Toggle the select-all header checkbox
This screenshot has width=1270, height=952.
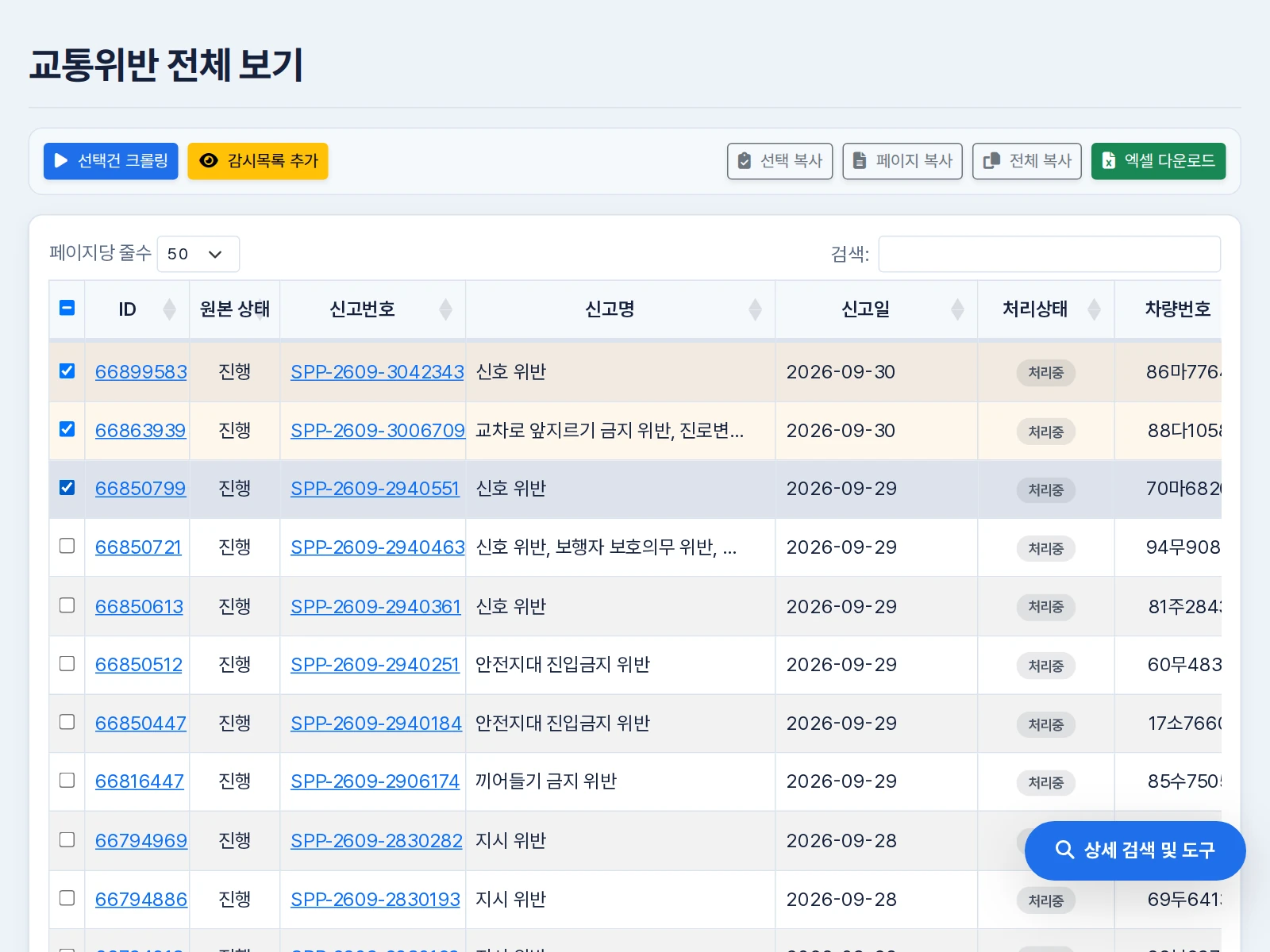click(x=67, y=308)
